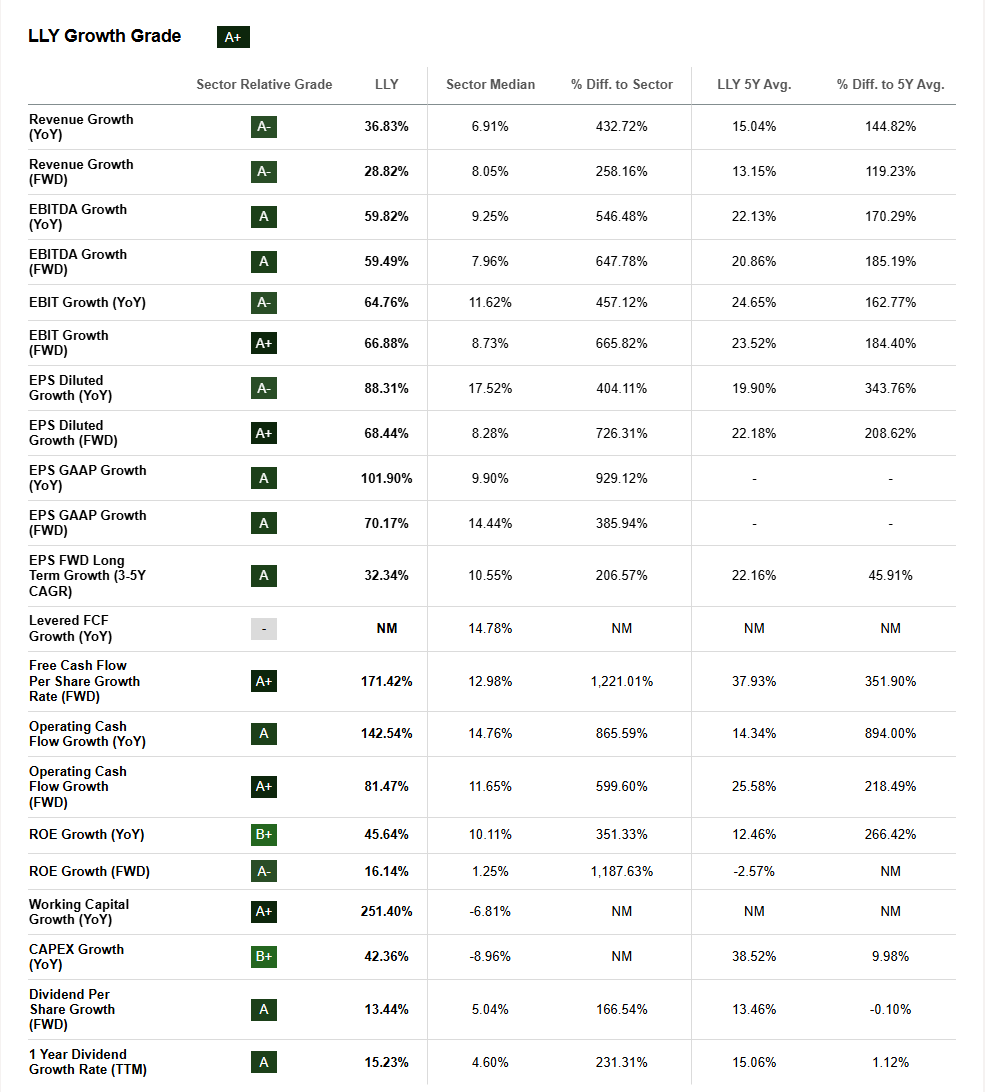Click the % Diff. to 5Y Avg. column header
This screenshot has height=1092, width=985.
[x=890, y=84]
